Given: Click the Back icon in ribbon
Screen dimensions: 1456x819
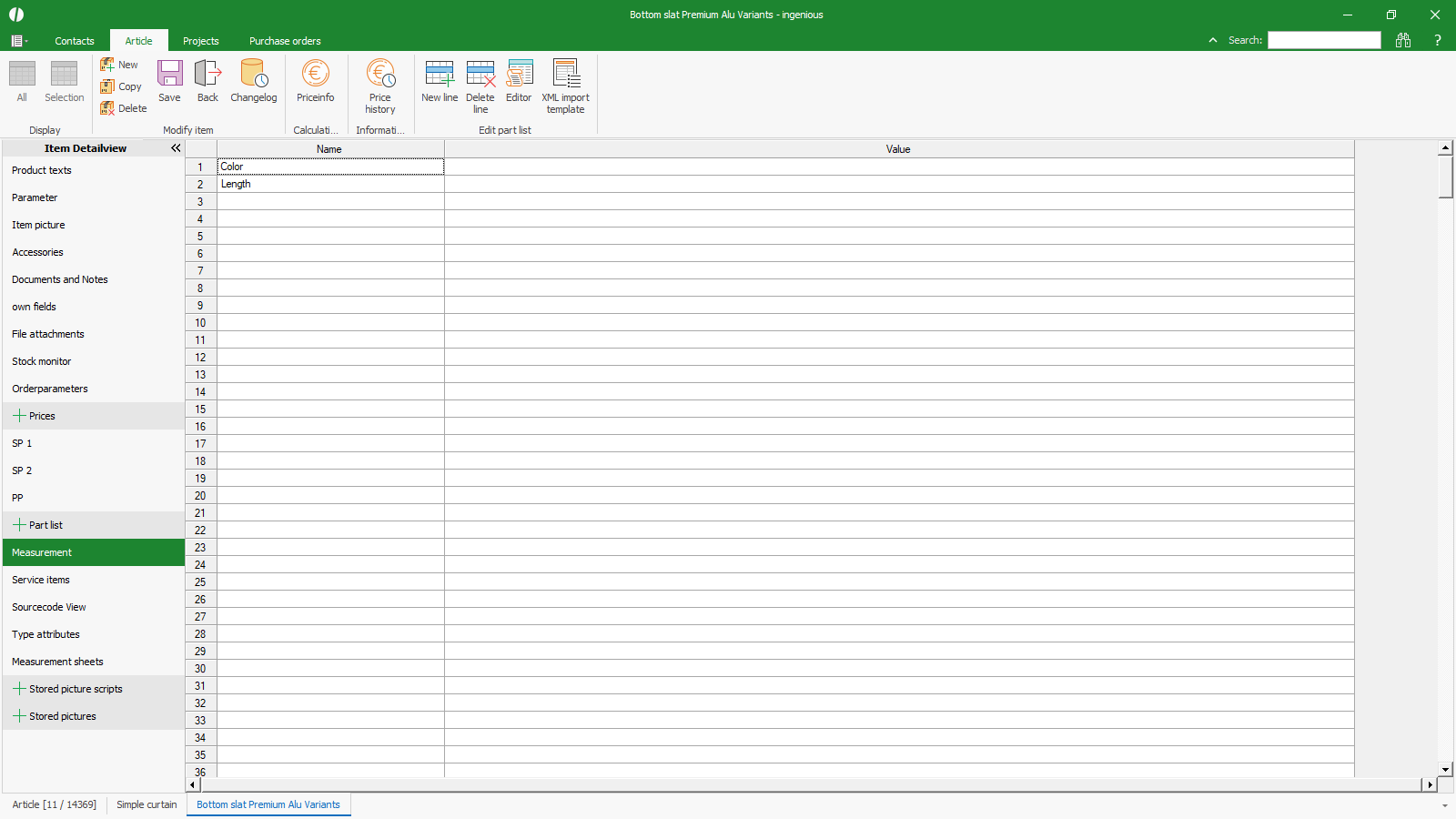Looking at the screenshot, I should [207, 80].
